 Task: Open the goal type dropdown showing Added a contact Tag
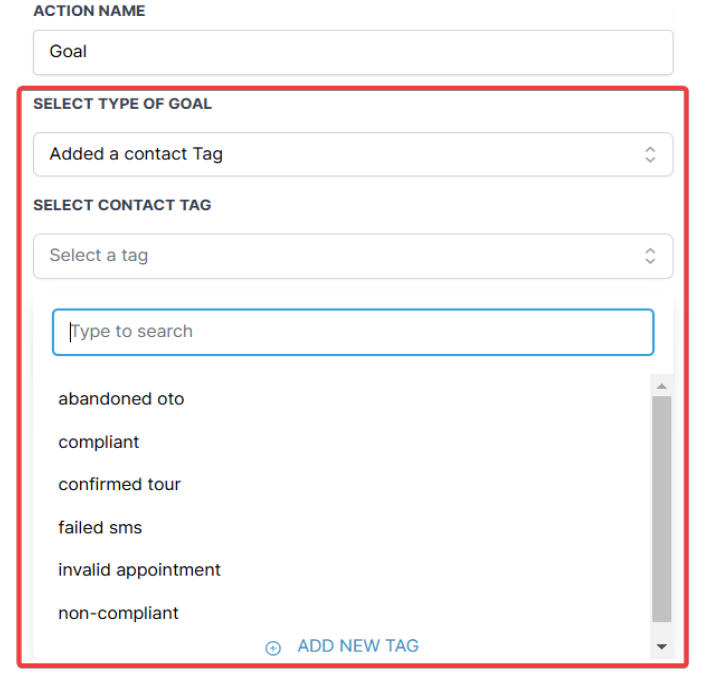(x=340, y=154)
